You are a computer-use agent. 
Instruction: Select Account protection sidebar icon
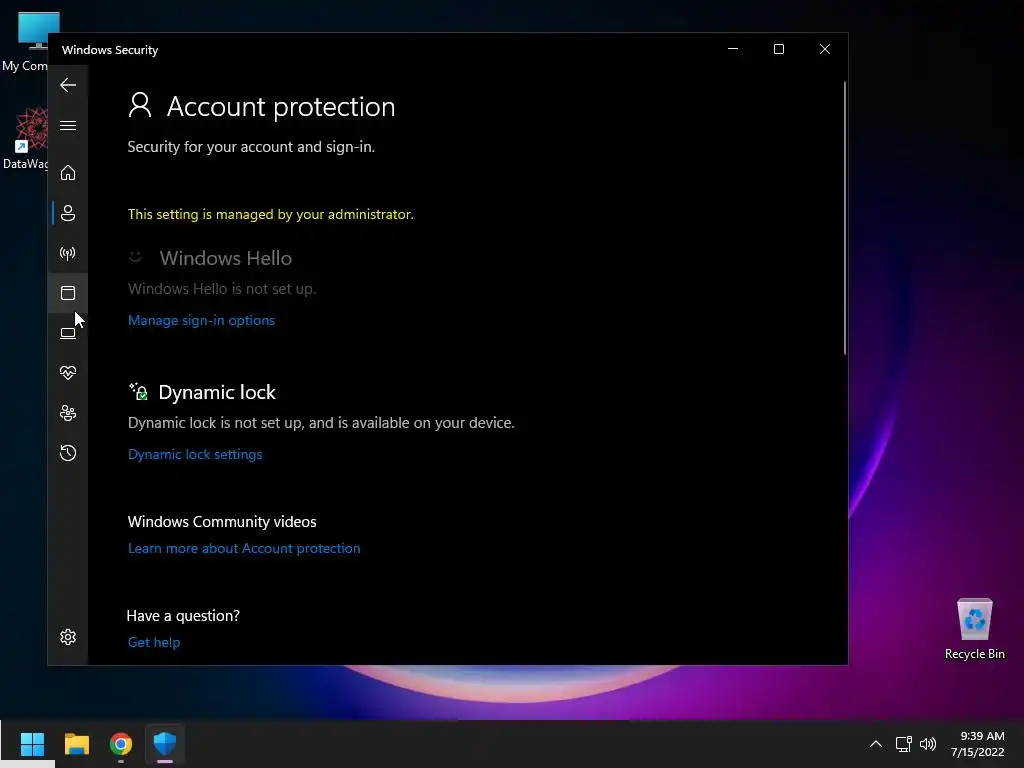pos(68,213)
